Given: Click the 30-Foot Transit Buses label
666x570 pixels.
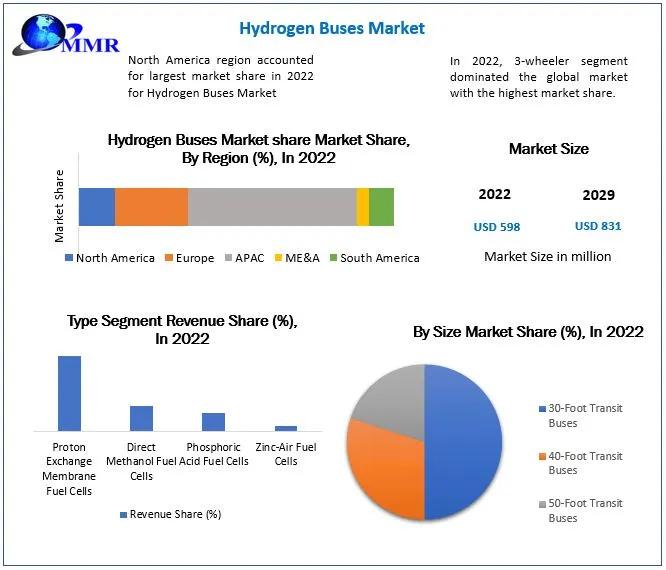Looking at the screenshot, I should [x=585, y=415].
